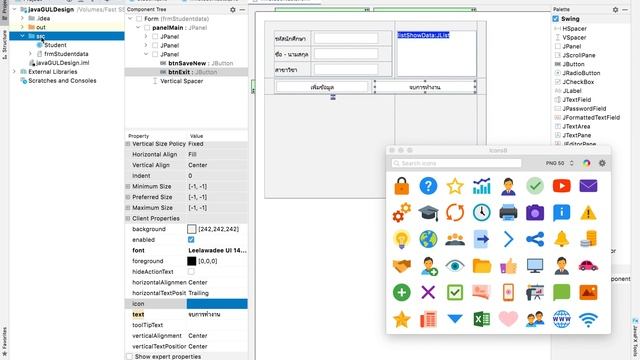The height and width of the screenshot is (360, 640).
Task: Select the blue question mark icon
Action: (428, 186)
